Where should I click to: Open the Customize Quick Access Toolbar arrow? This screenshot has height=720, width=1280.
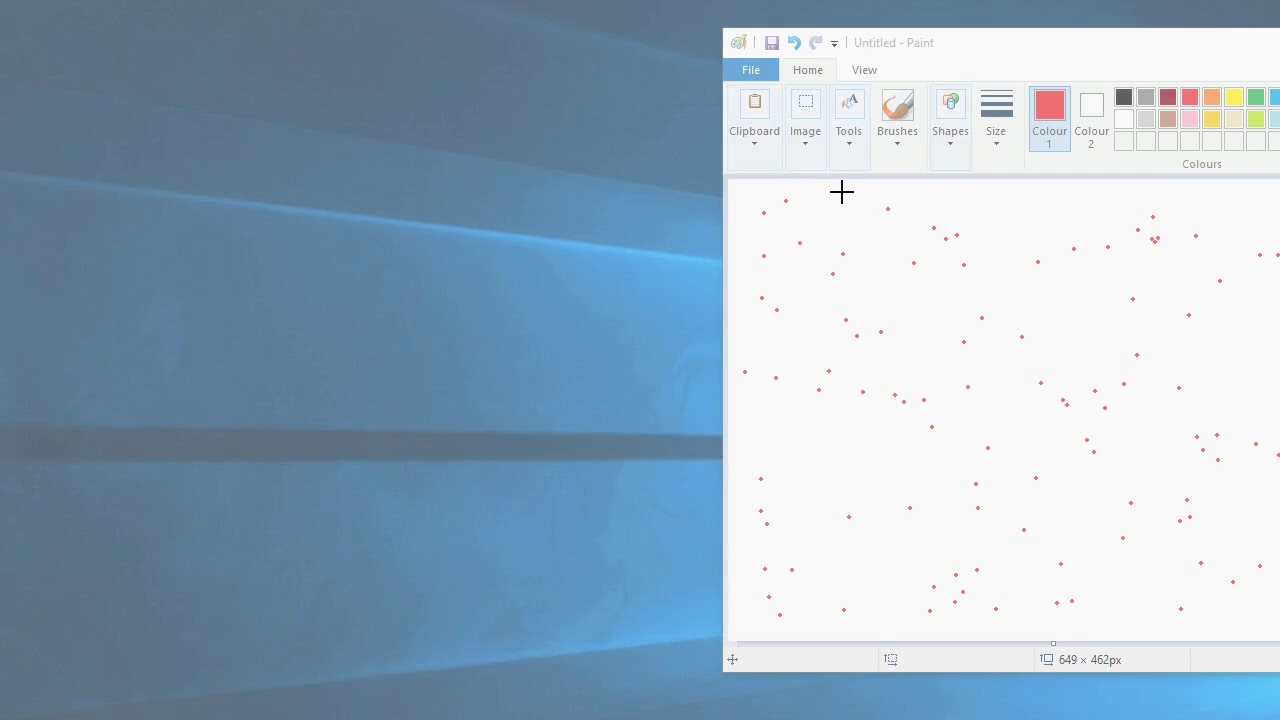(x=834, y=44)
